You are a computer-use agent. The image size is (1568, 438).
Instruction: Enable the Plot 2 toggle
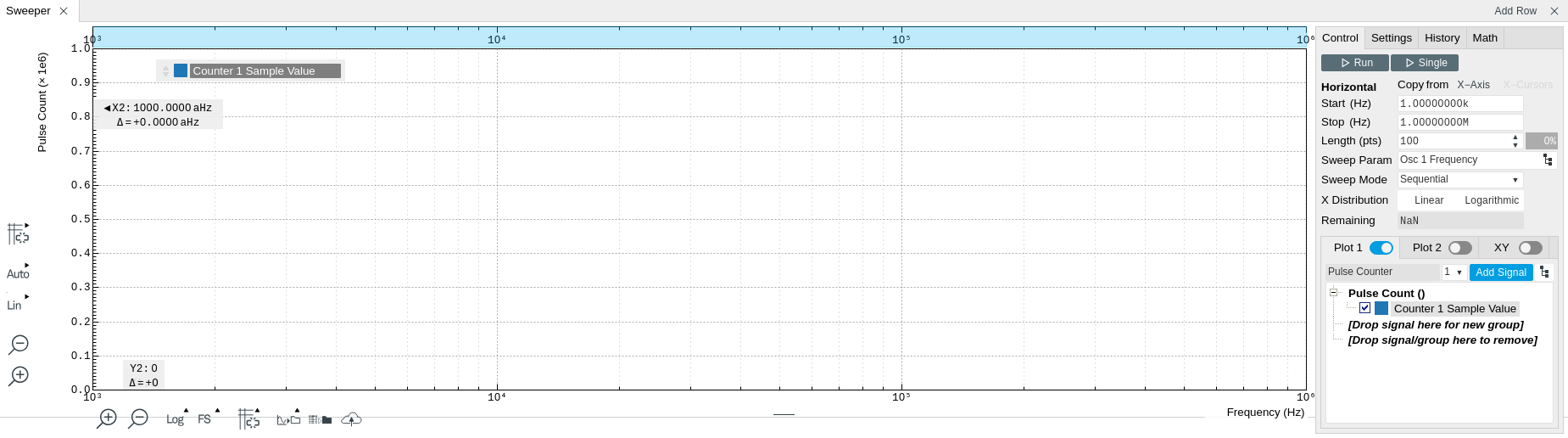pos(1459,248)
